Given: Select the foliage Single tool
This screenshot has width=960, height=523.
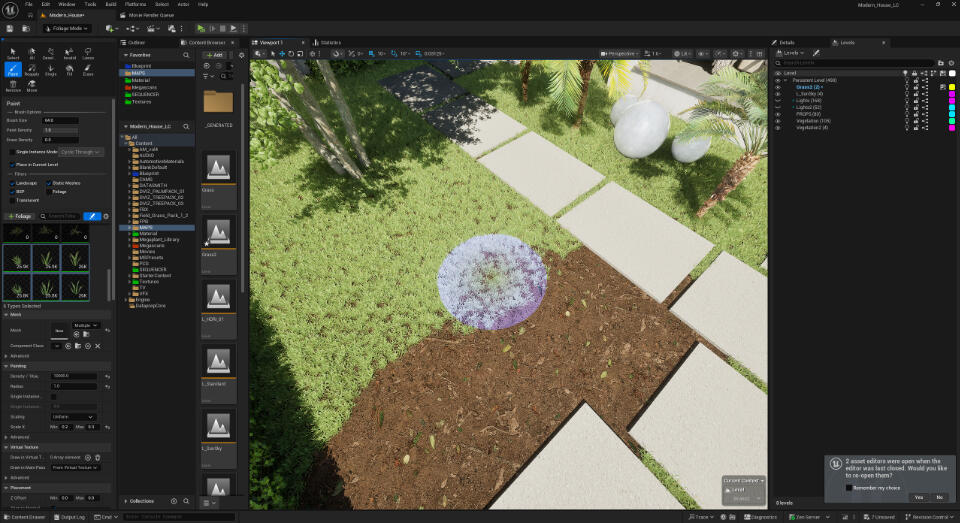Looking at the screenshot, I should (51, 69).
